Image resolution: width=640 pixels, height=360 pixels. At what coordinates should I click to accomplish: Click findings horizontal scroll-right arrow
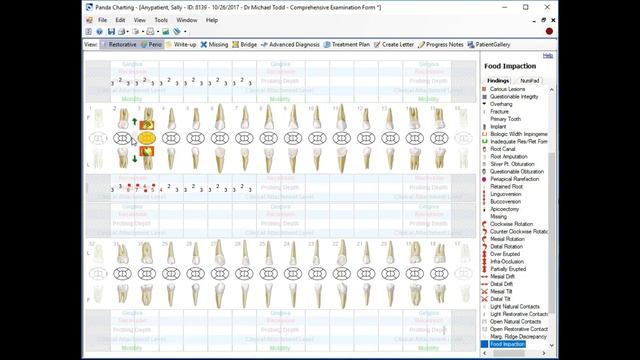[x=544, y=353]
